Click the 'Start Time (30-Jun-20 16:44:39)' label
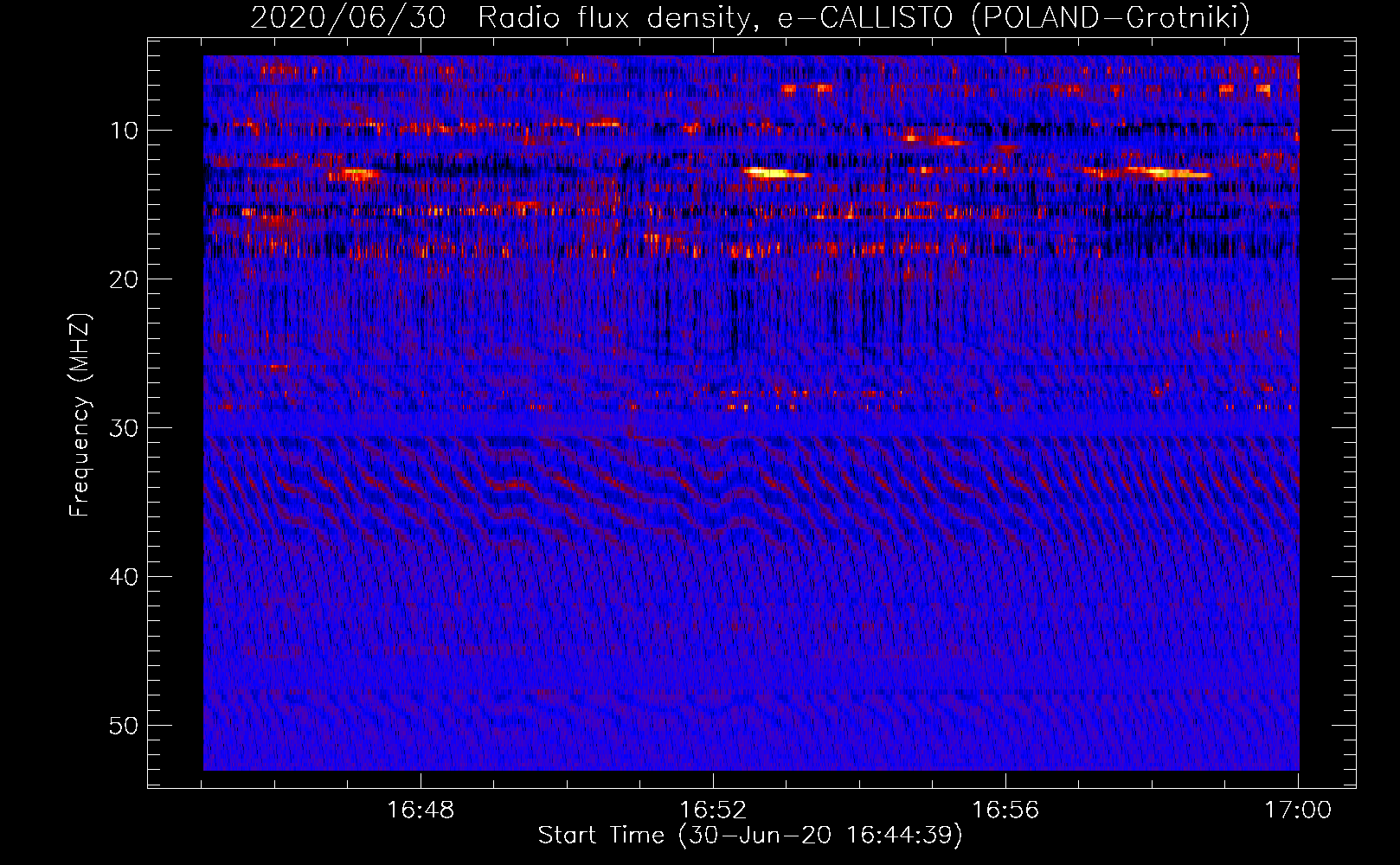 click(x=750, y=836)
